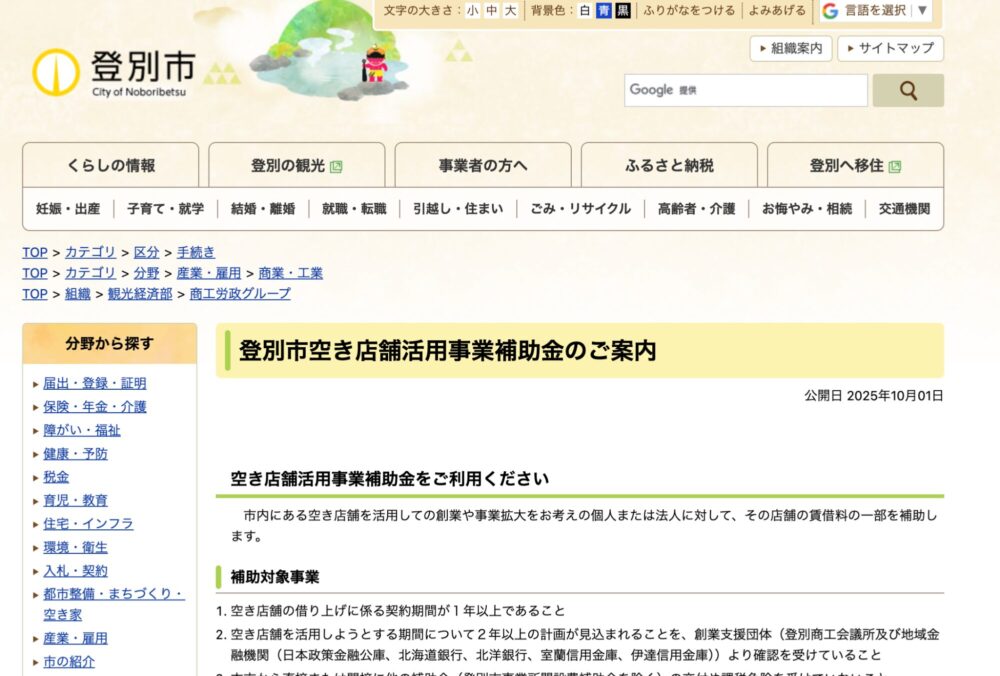Switch background color to white (白)

coord(585,11)
